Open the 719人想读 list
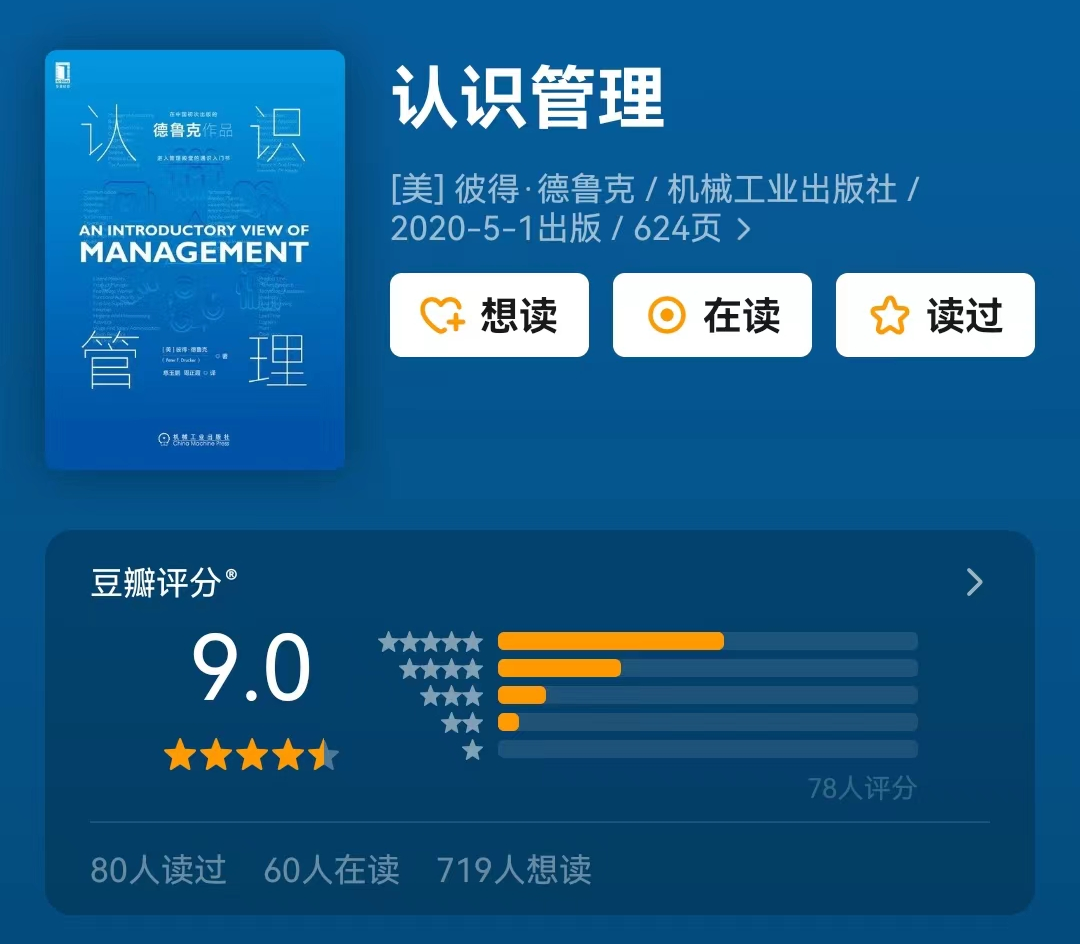 [514, 869]
